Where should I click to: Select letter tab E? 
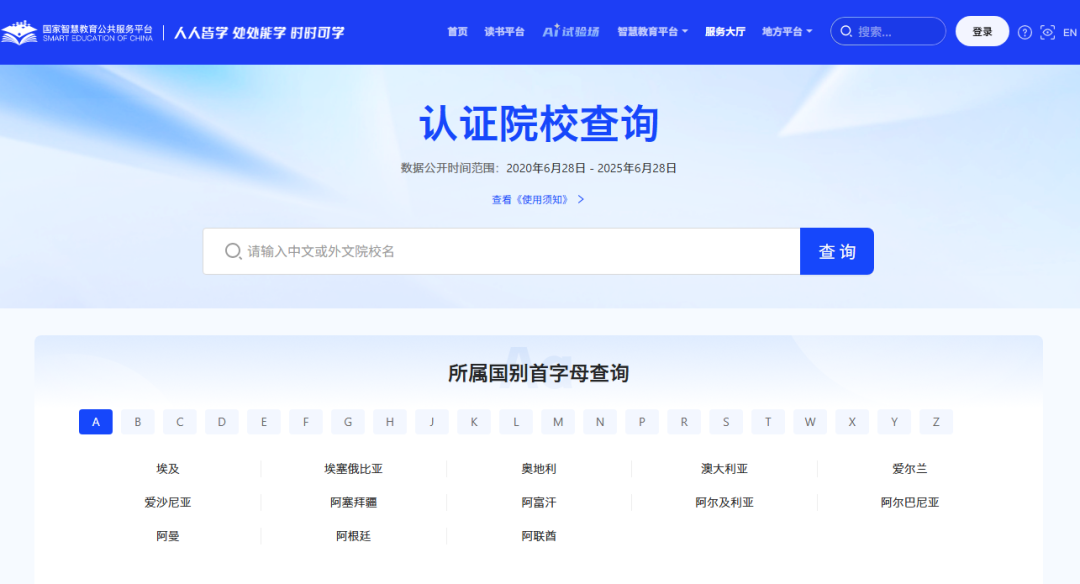pos(264,422)
